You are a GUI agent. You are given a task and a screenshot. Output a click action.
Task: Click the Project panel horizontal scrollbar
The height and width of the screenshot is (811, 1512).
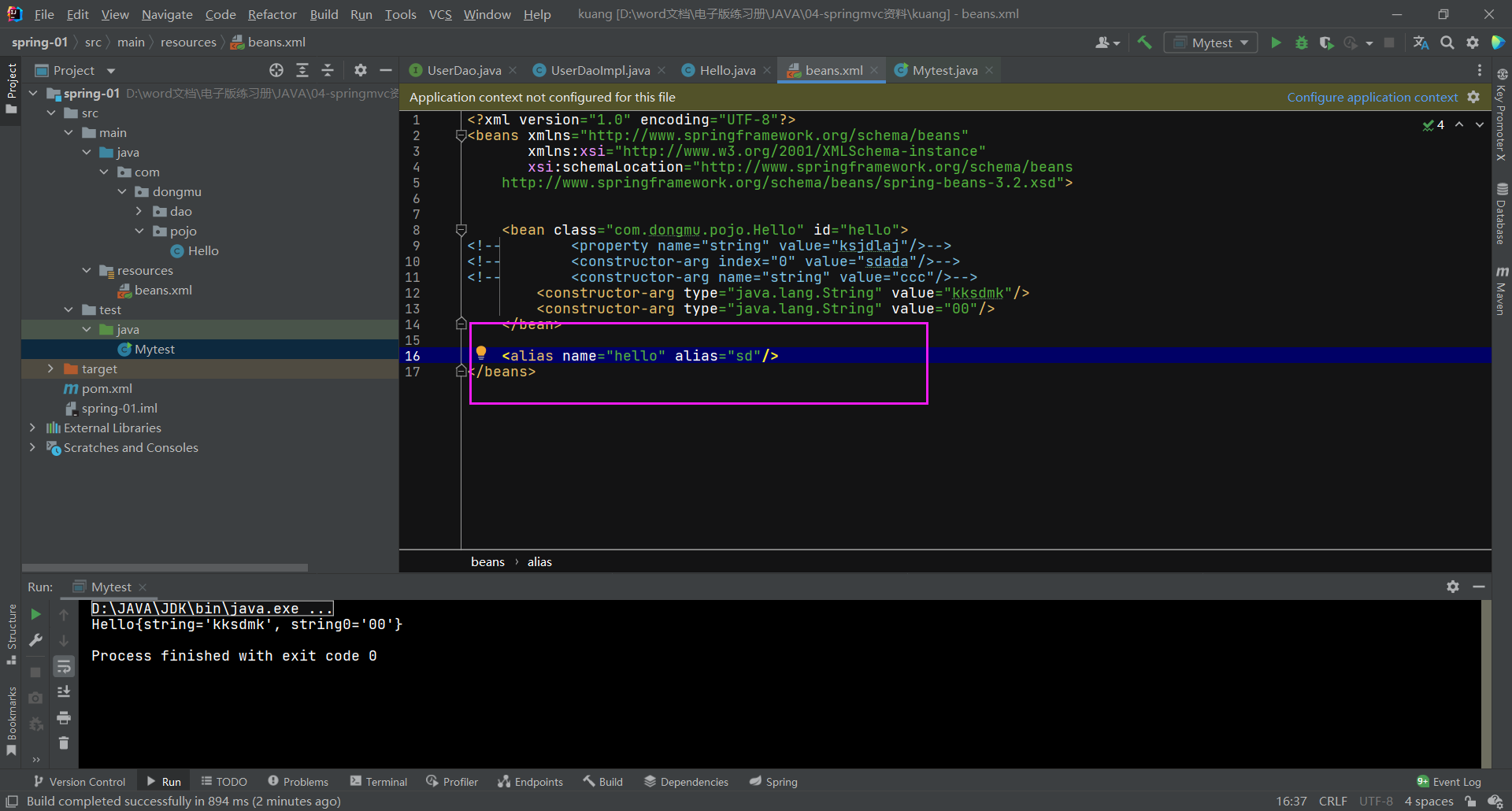tap(165, 567)
